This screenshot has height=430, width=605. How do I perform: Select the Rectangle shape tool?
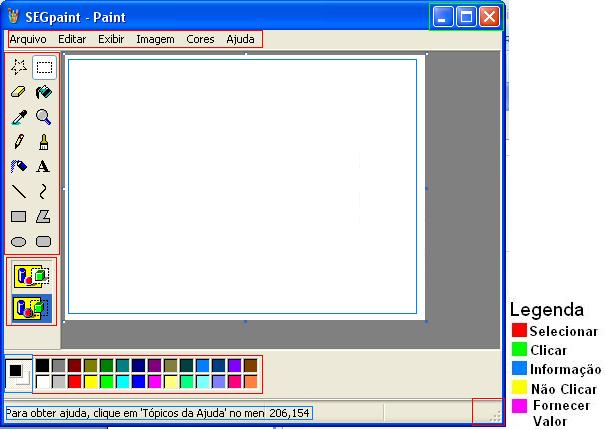click(x=19, y=217)
